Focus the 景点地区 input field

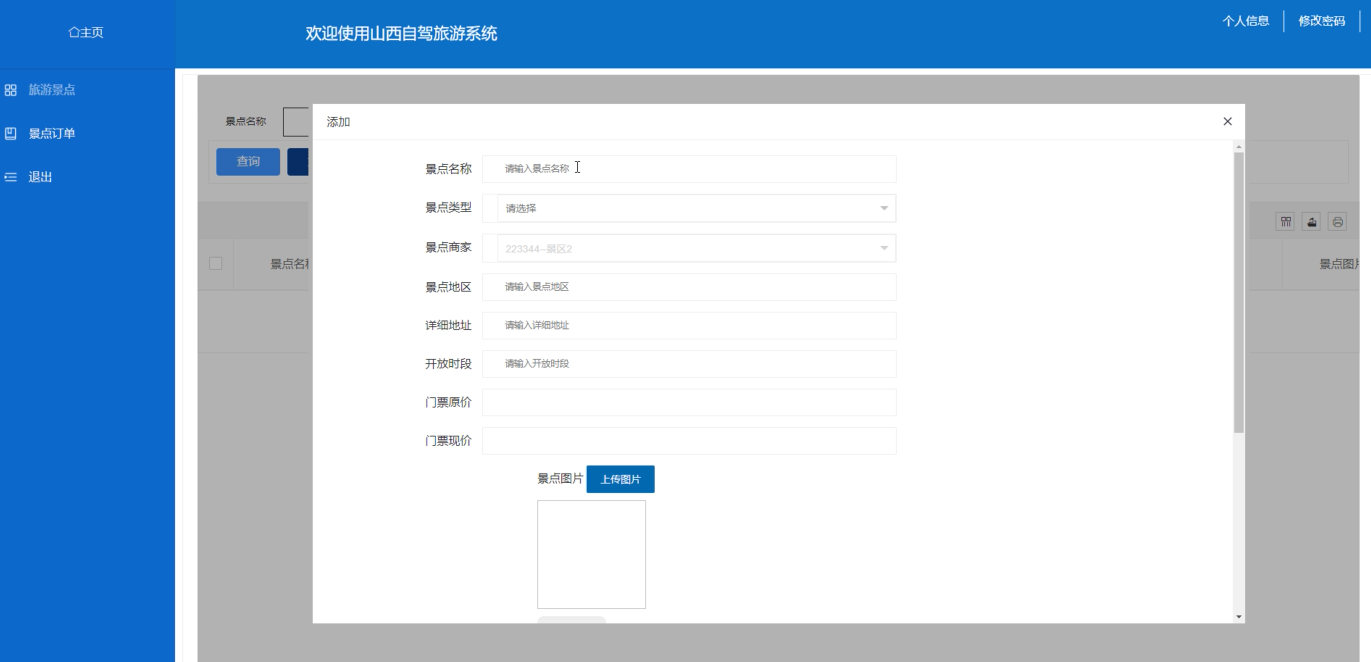689,287
